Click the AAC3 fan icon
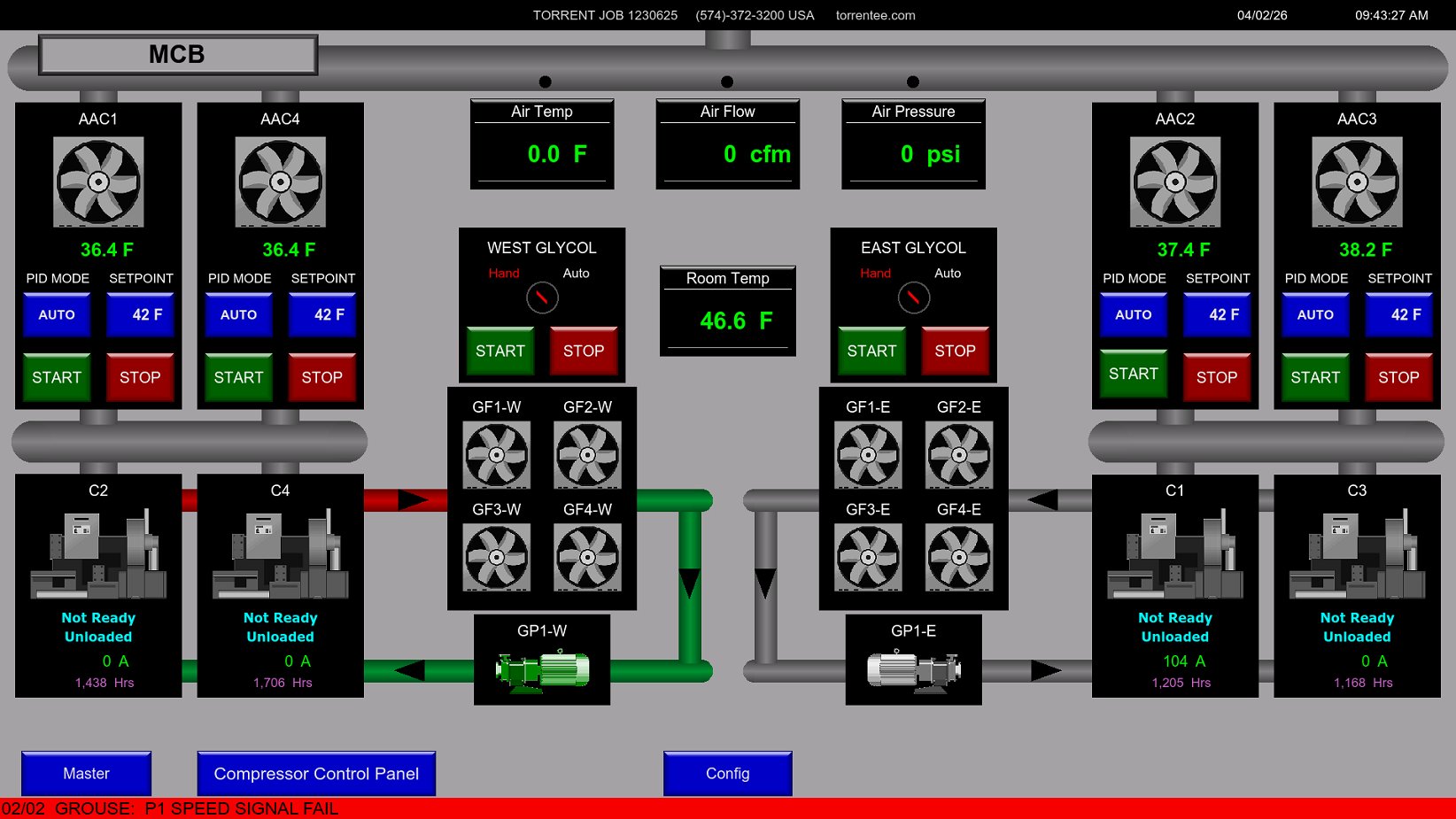 (x=1357, y=182)
